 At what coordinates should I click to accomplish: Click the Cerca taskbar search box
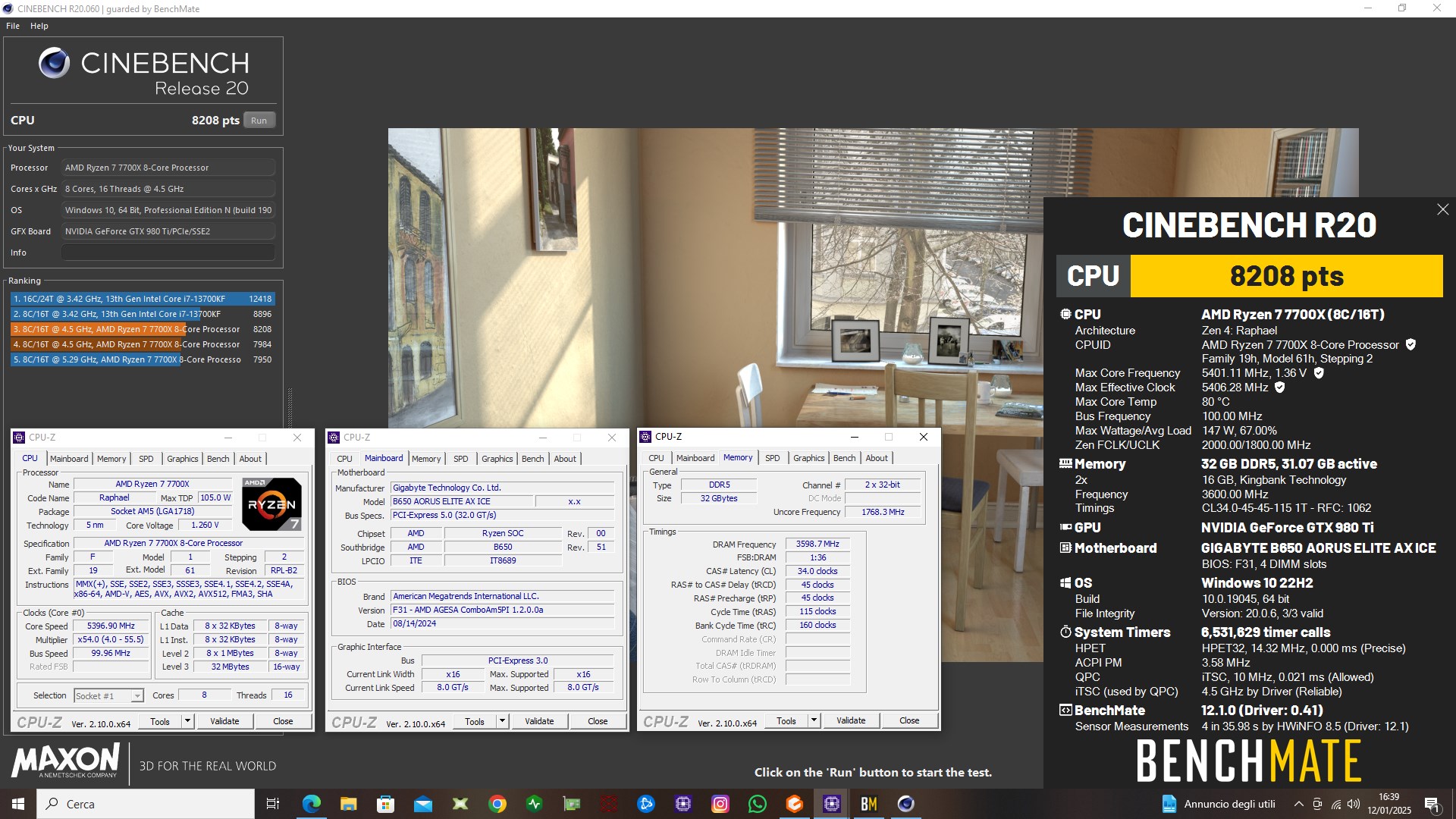146,804
